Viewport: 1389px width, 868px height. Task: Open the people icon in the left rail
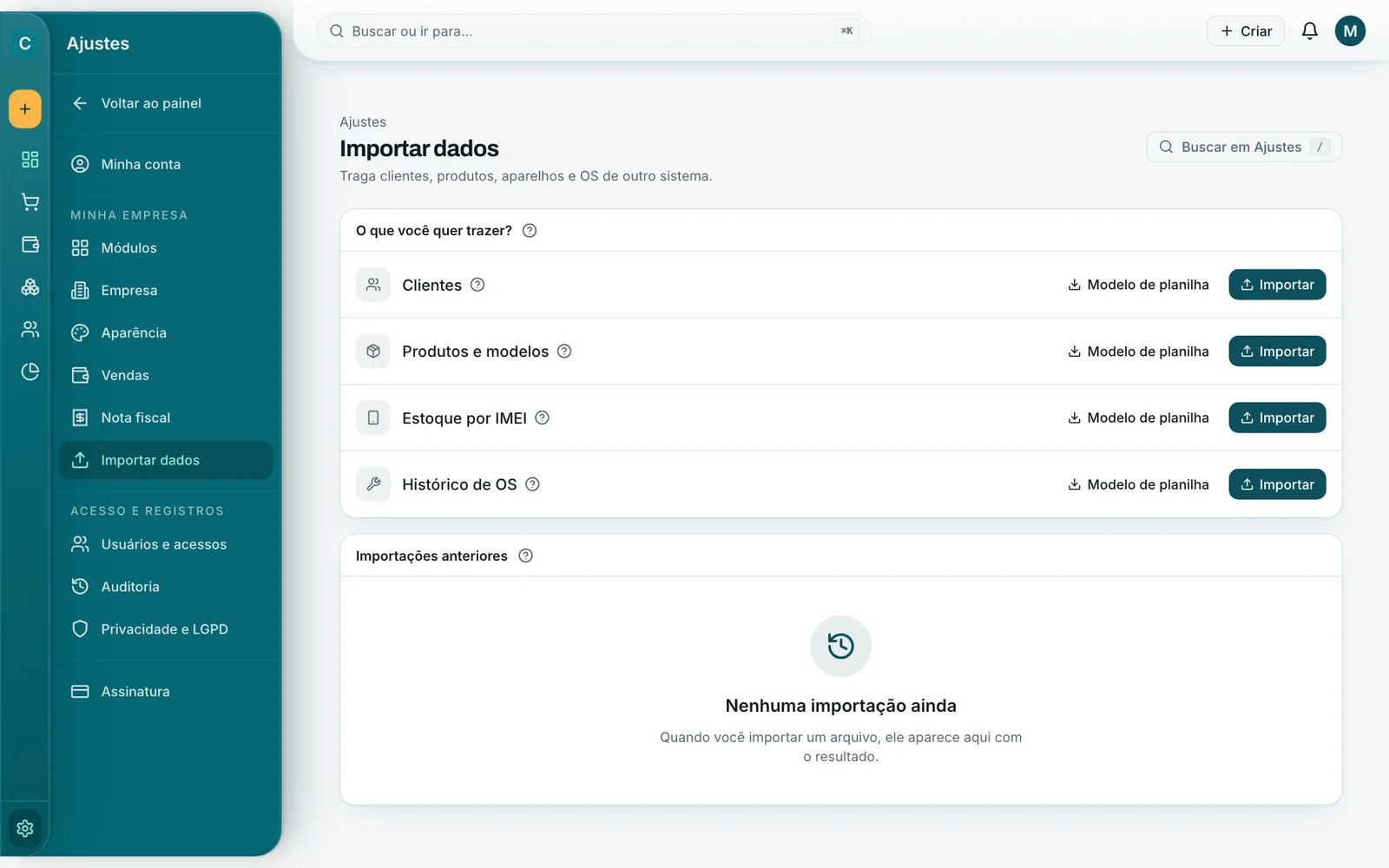point(30,329)
